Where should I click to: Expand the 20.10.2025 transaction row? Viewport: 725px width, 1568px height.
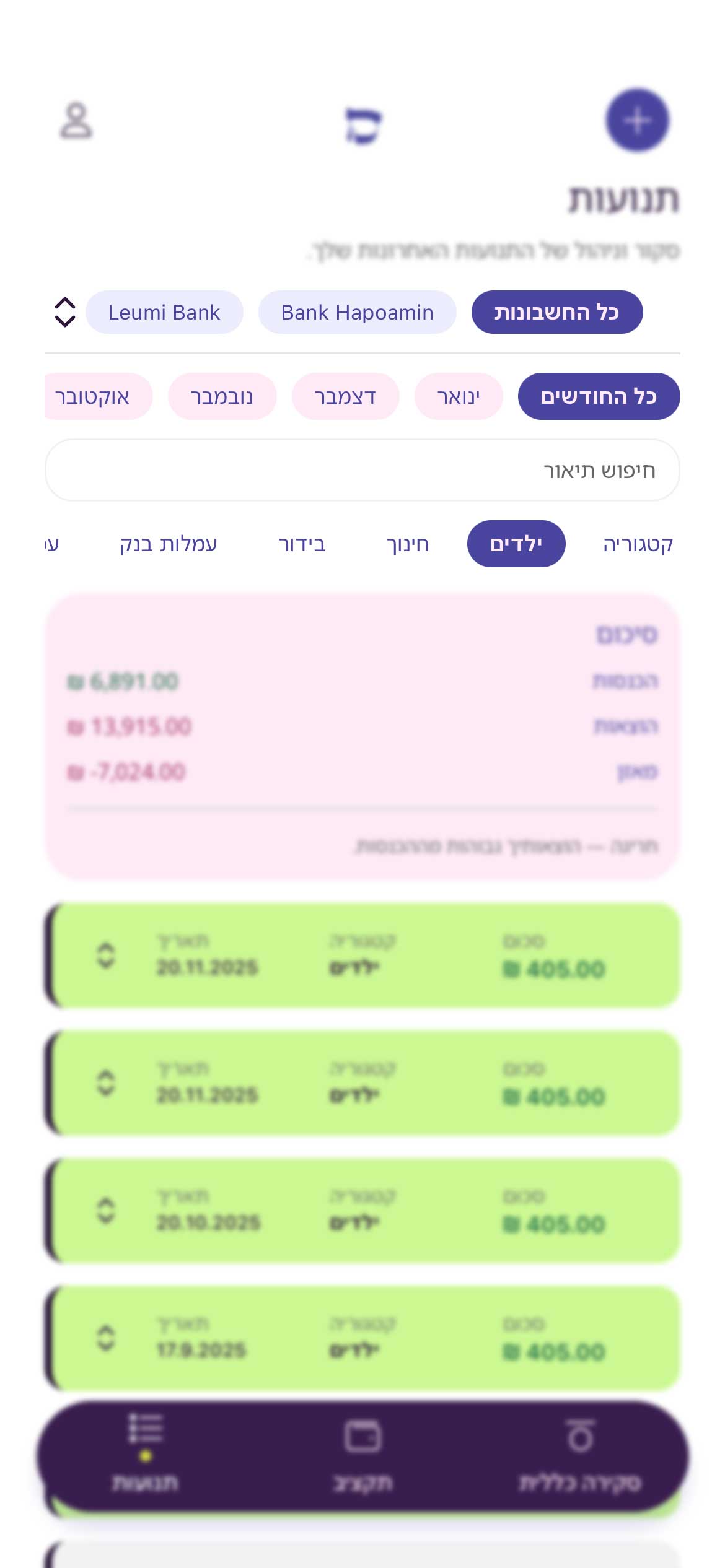pos(106,1210)
